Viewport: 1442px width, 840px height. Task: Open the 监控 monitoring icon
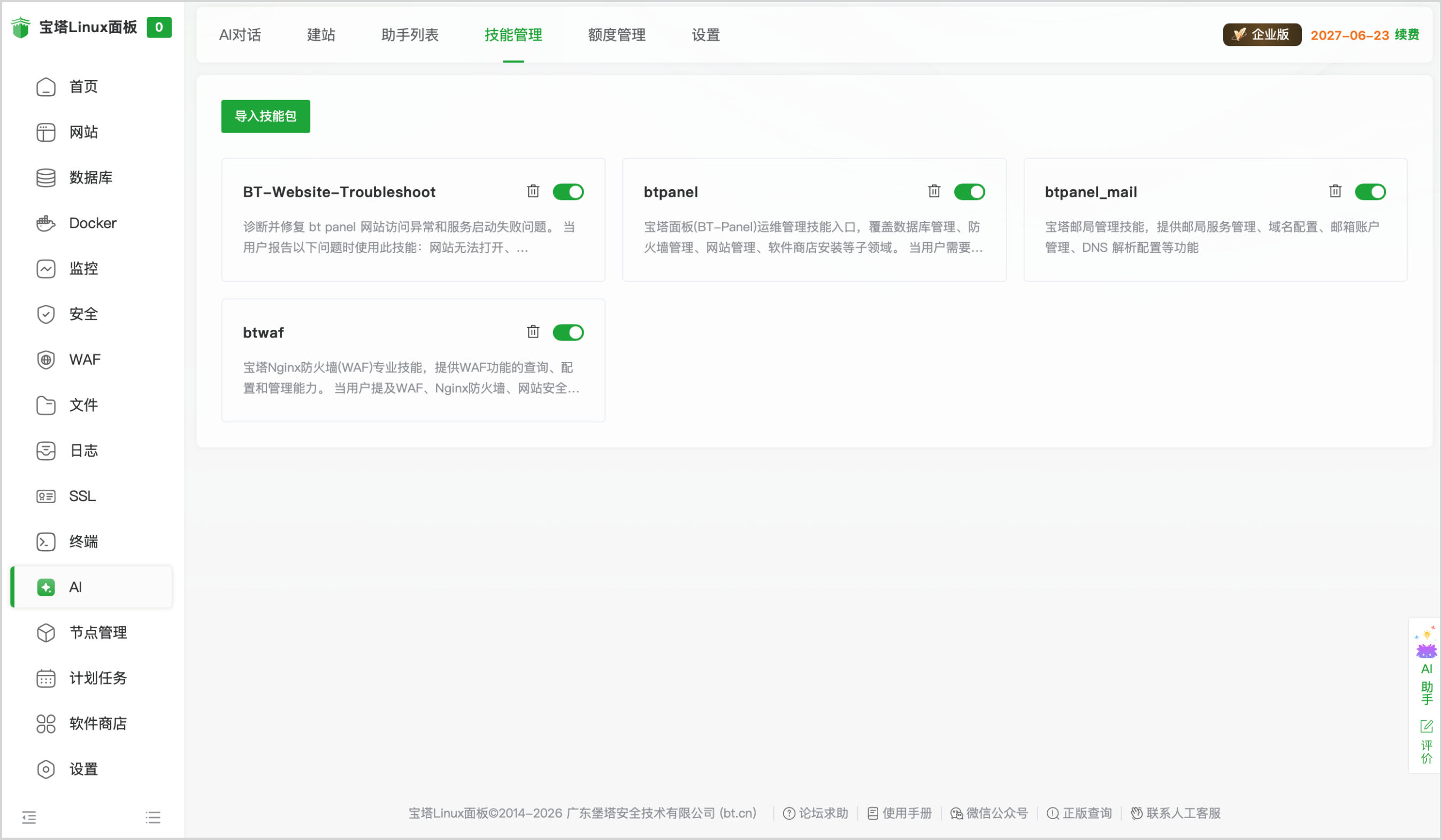[46, 269]
